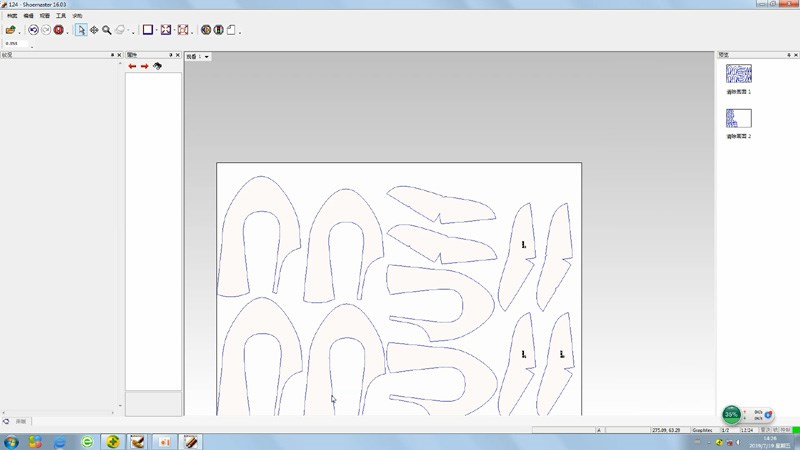Open the first menu in the menu bar
This screenshot has height=450, width=800.
12,16
